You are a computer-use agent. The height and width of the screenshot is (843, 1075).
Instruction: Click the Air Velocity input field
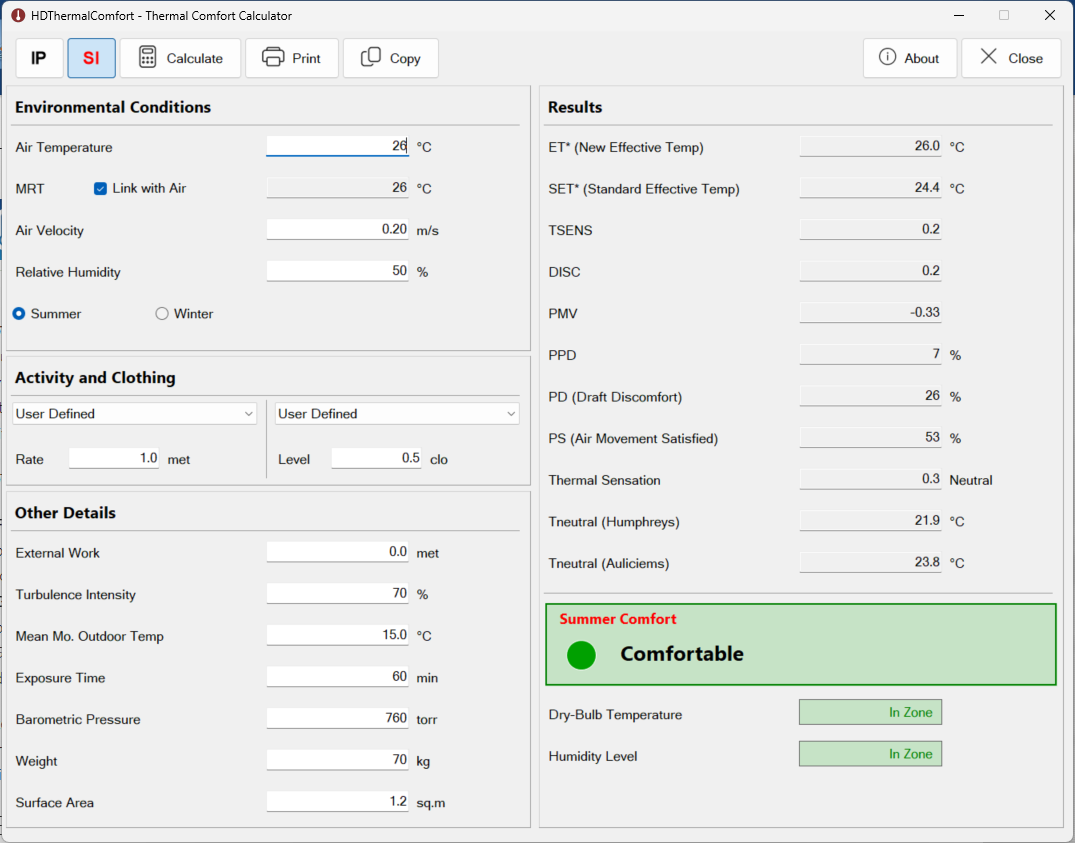[x=337, y=230]
